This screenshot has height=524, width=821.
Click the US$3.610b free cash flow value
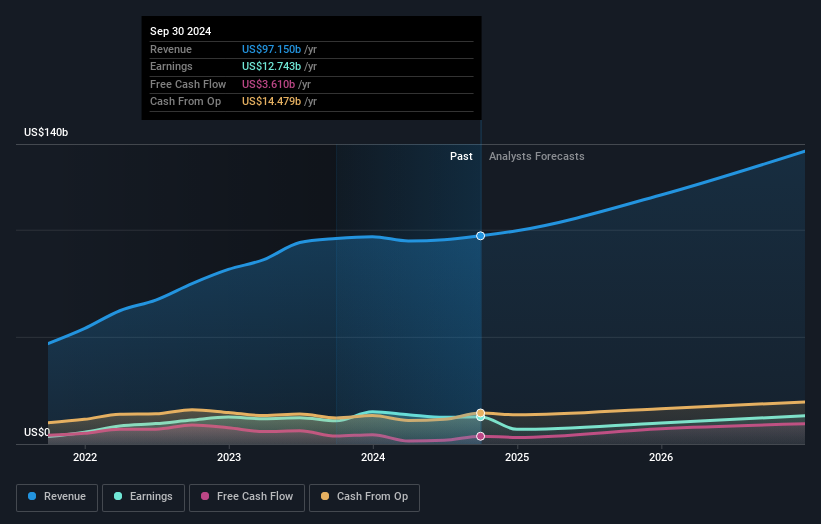click(x=269, y=84)
